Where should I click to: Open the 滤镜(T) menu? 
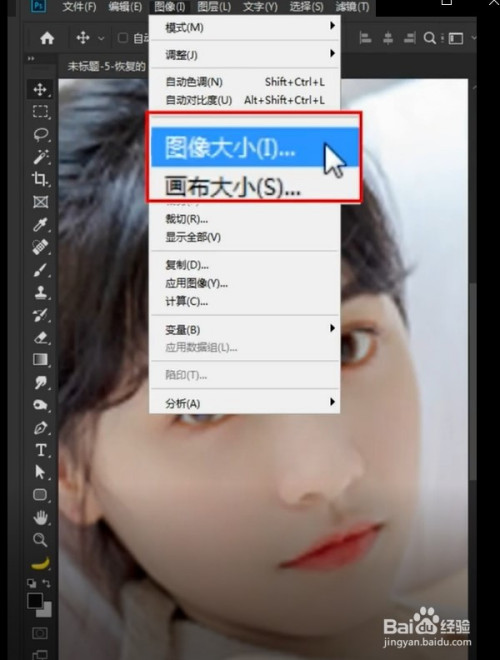tap(352, 7)
